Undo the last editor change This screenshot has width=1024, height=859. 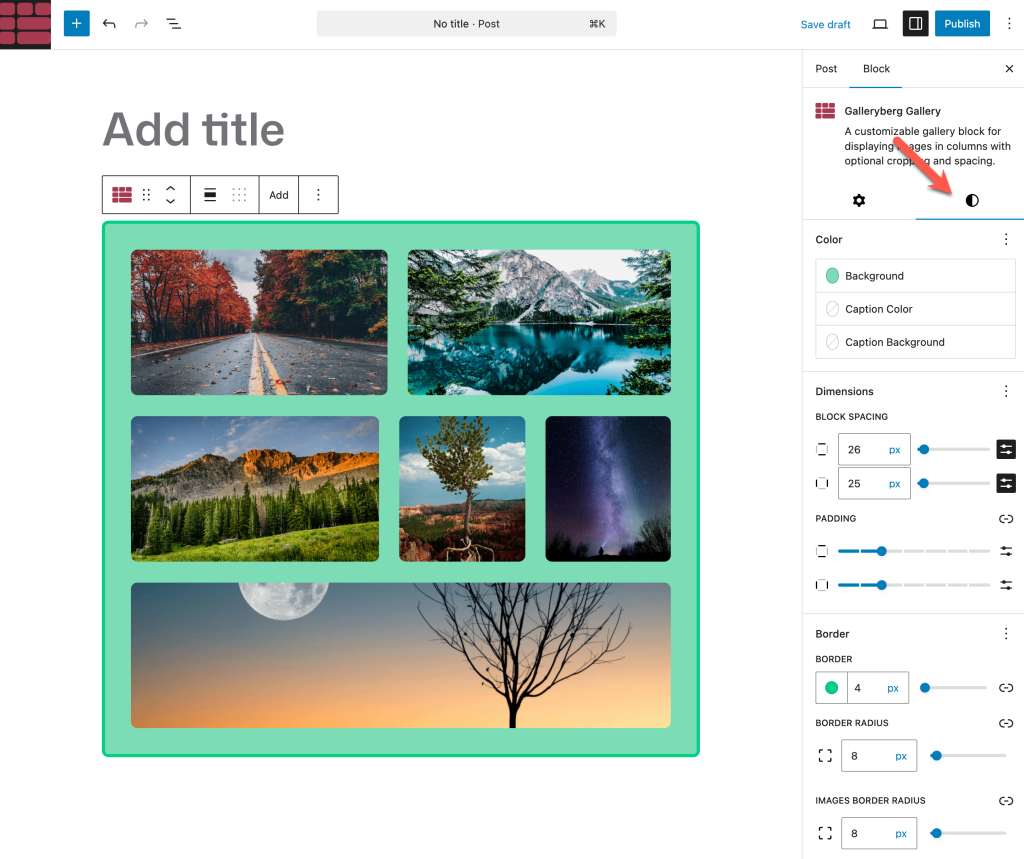(109, 24)
